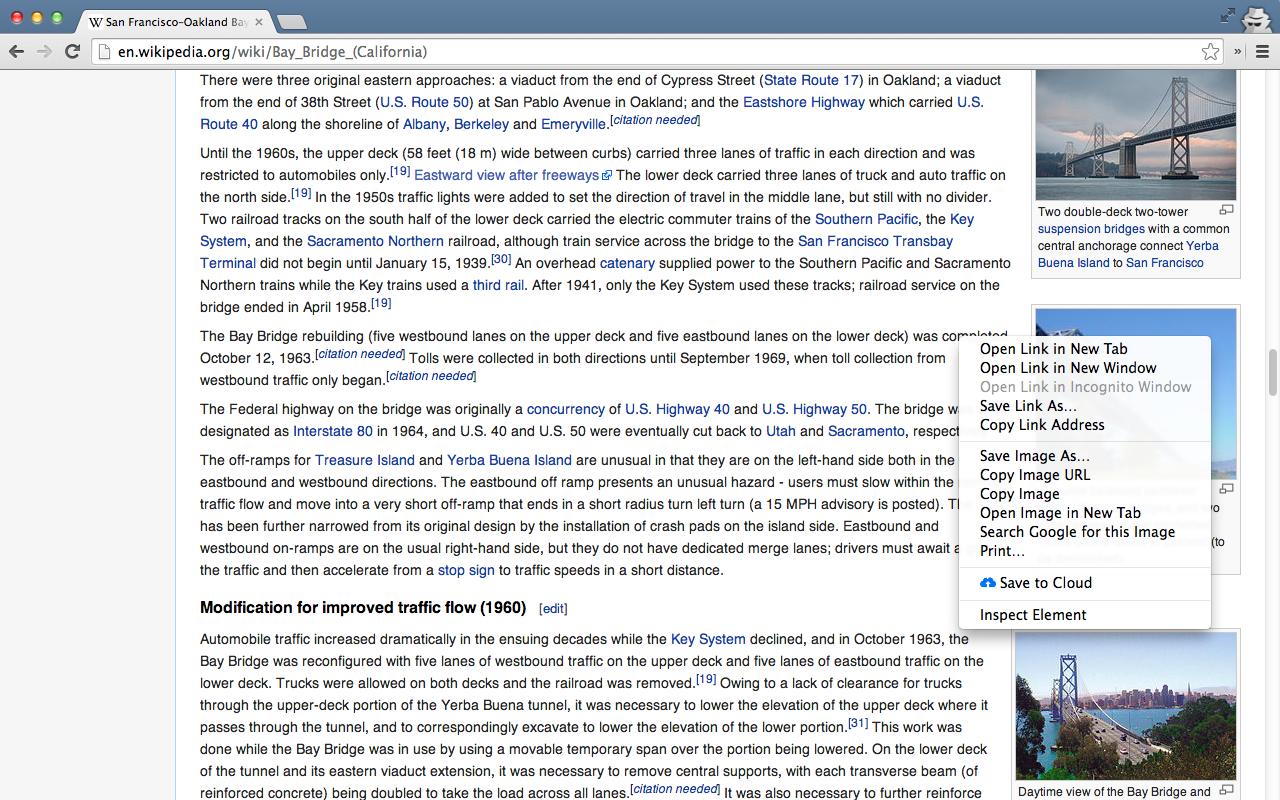The width and height of the screenshot is (1280, 800).
Task: Click edit beside Modification for improved traffic flow
Action: tap(553, 608)
